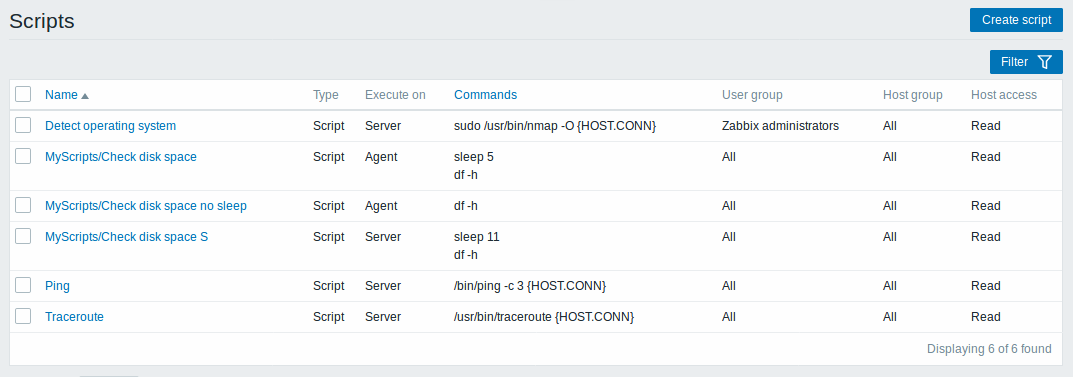Open MyScripts/Check disk space no sleep
The height and width of the screenshot is (377, 1073).
[146, 206]
